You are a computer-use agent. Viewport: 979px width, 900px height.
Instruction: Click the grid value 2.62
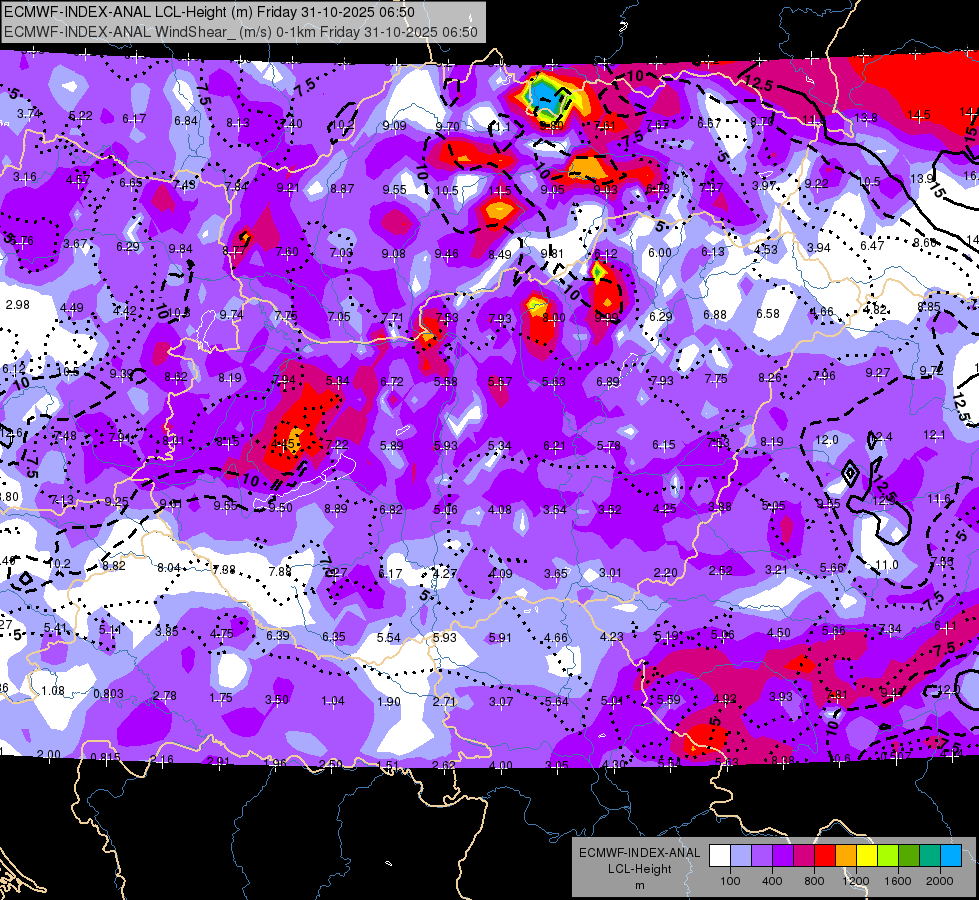(445, 765)
